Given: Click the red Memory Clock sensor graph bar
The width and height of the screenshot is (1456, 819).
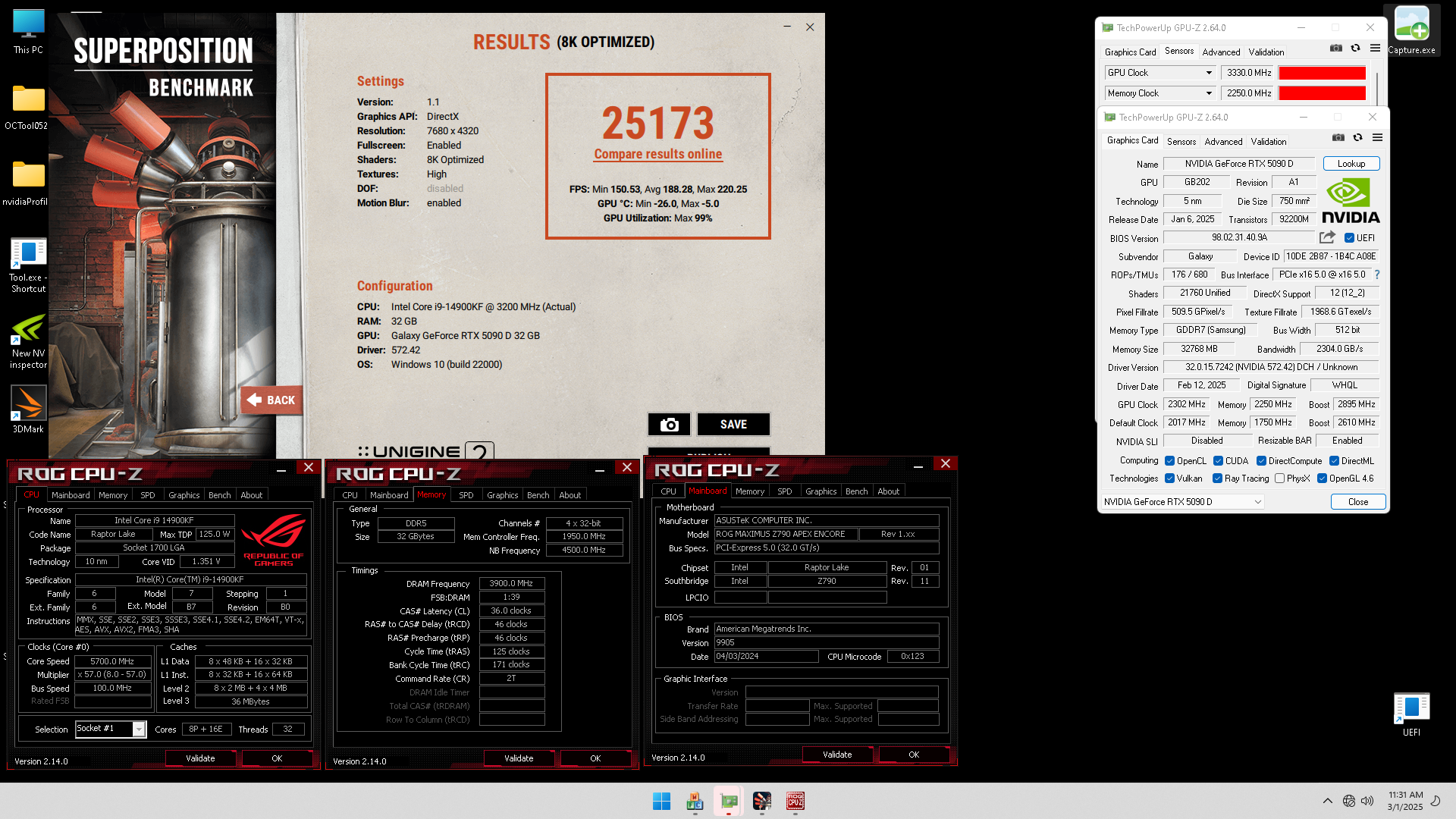Looking at the screenshot, I should 1322,93.
